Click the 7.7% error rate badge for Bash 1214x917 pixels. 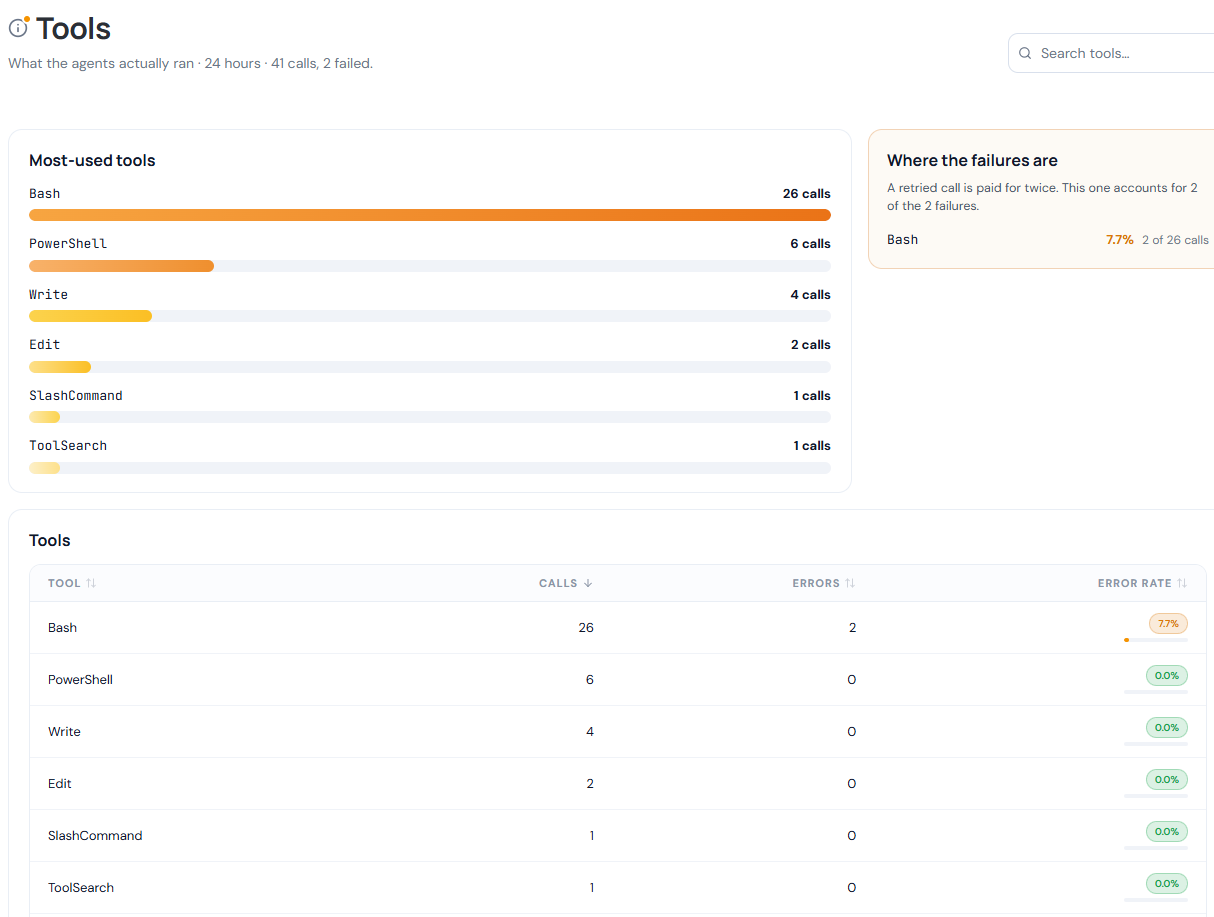[1168, 623]
